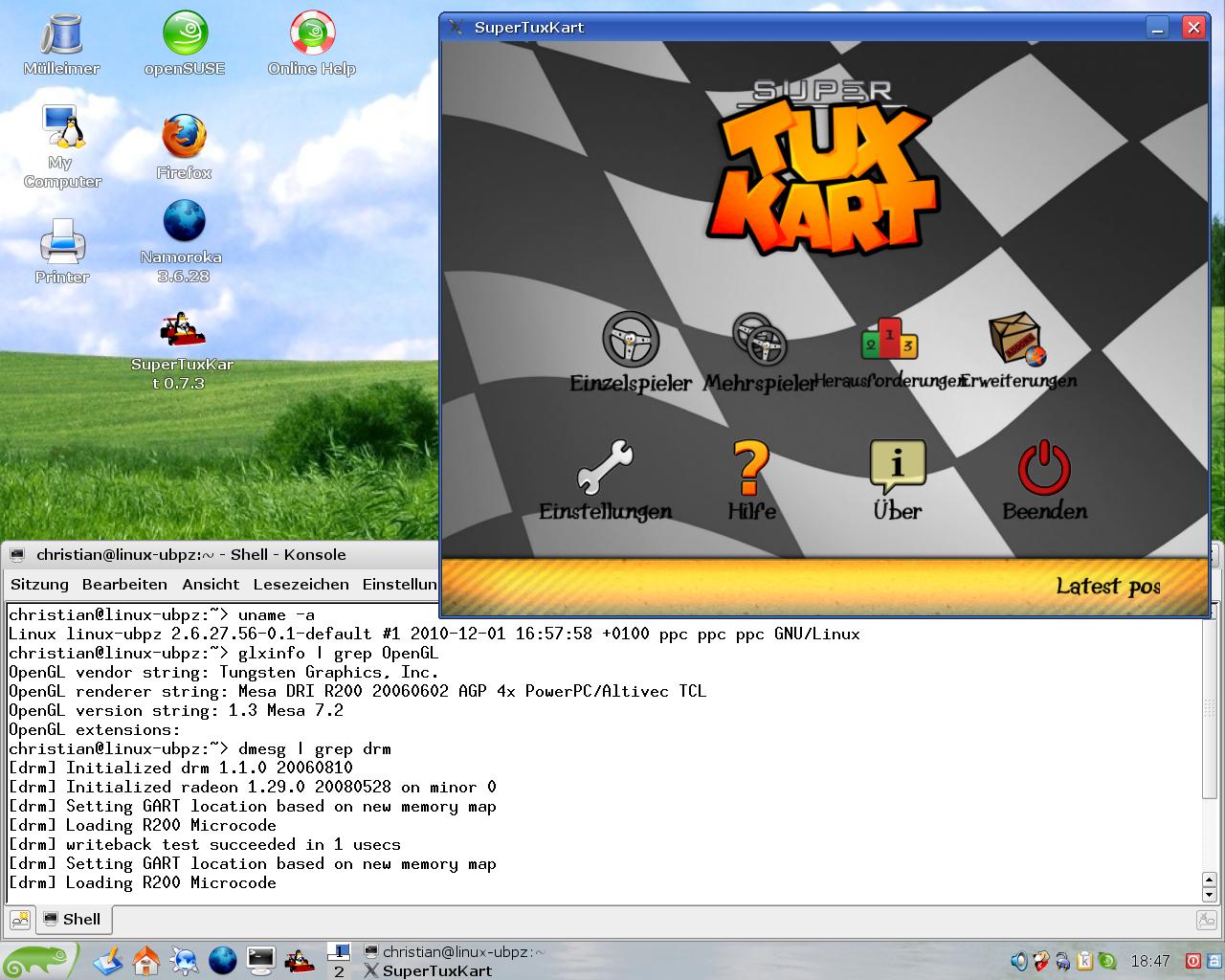
Task: Click 'OpenGL renderer string' line in Konsole
Action: point(357,691)
